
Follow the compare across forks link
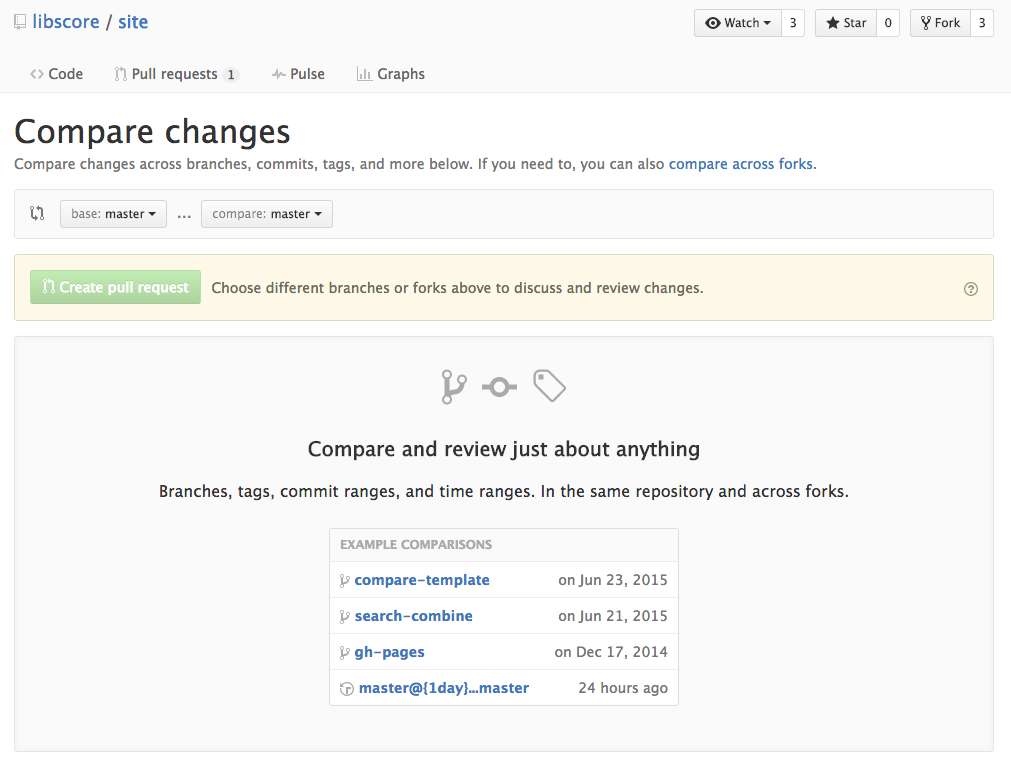coord(741,164)
